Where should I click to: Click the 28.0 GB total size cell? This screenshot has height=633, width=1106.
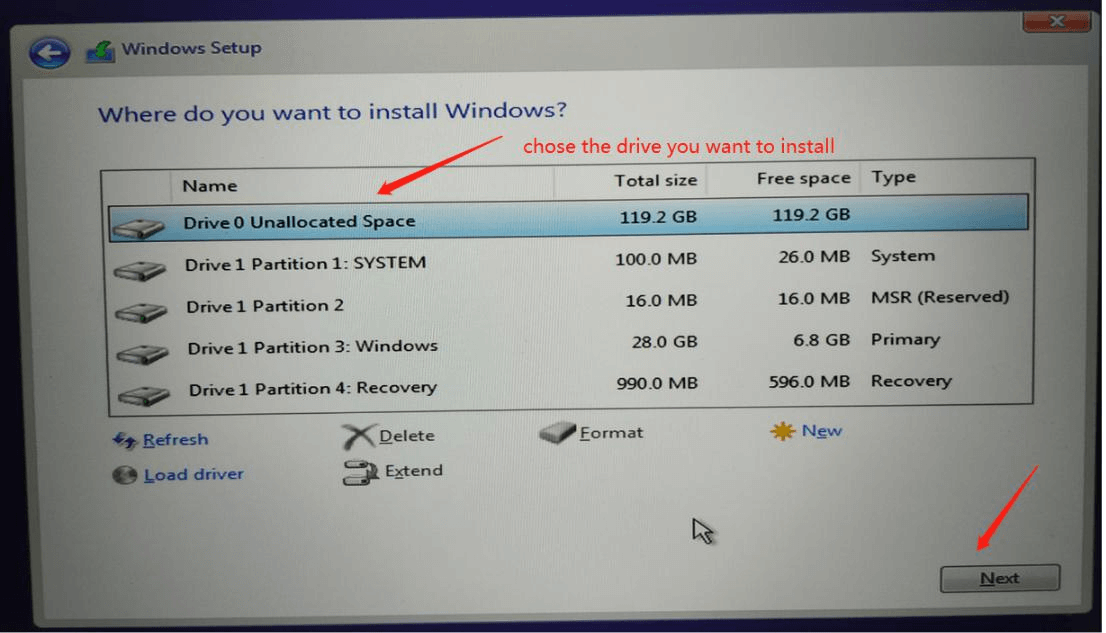[664, 342]
